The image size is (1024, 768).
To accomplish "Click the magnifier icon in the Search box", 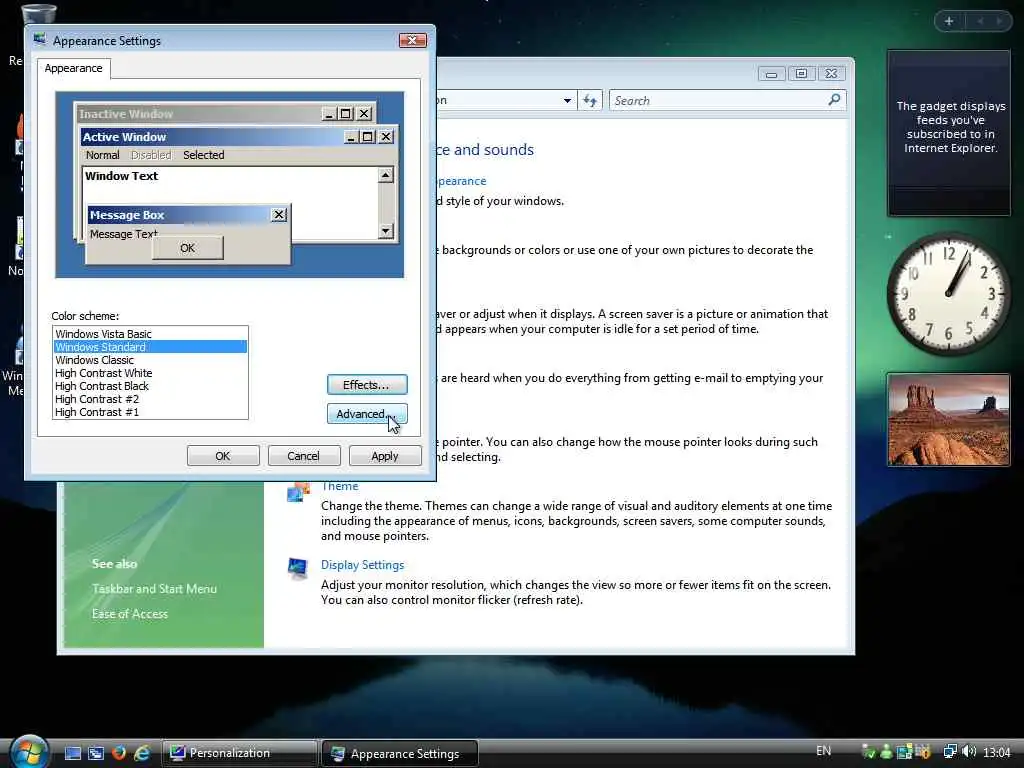I will coord(834,100).
